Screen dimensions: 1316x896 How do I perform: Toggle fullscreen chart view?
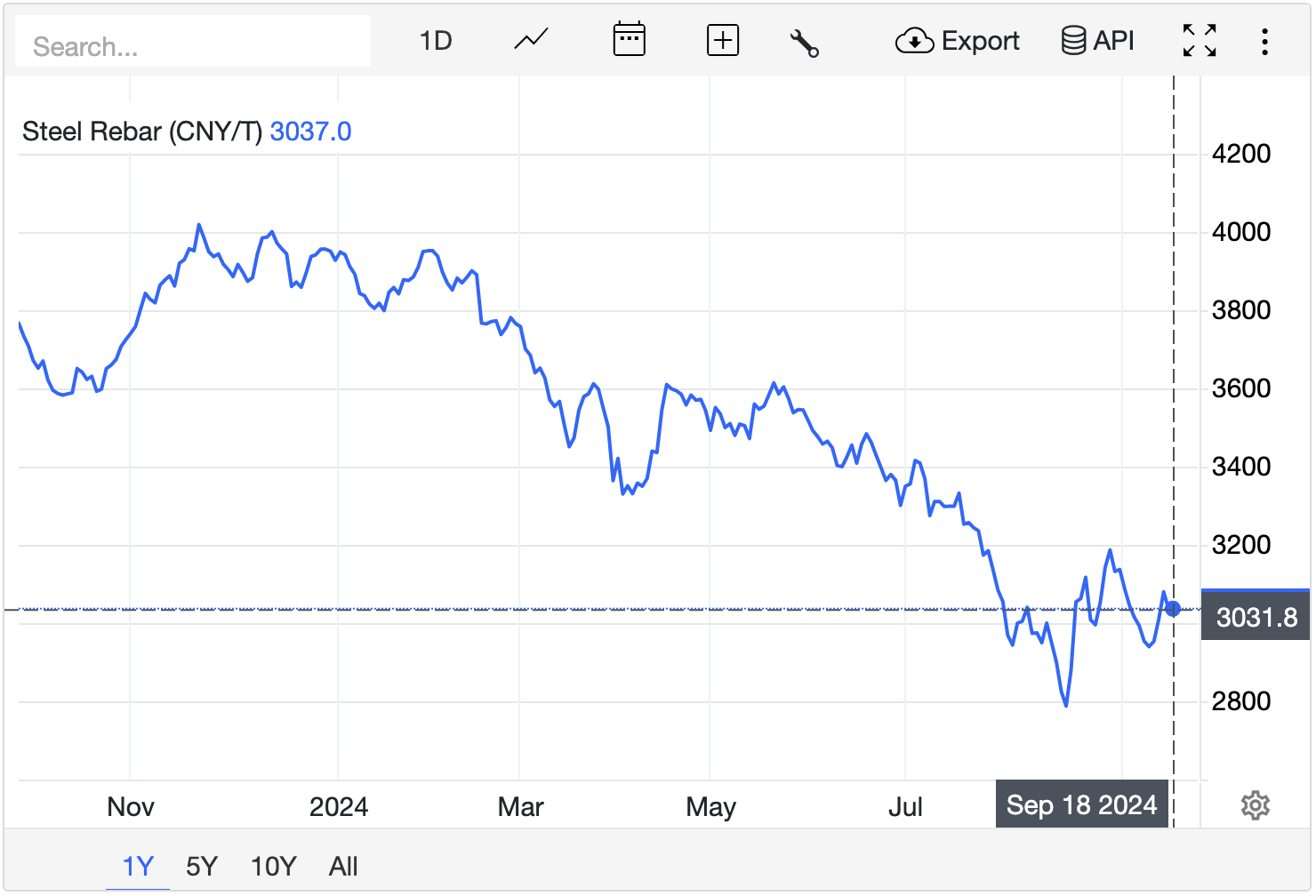click(x=1200, y=41)
